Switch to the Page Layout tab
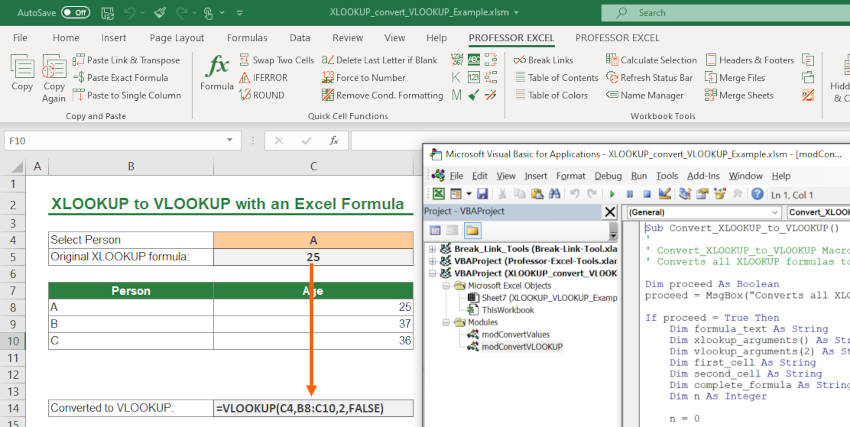850x427 pixels. (177, 38)
